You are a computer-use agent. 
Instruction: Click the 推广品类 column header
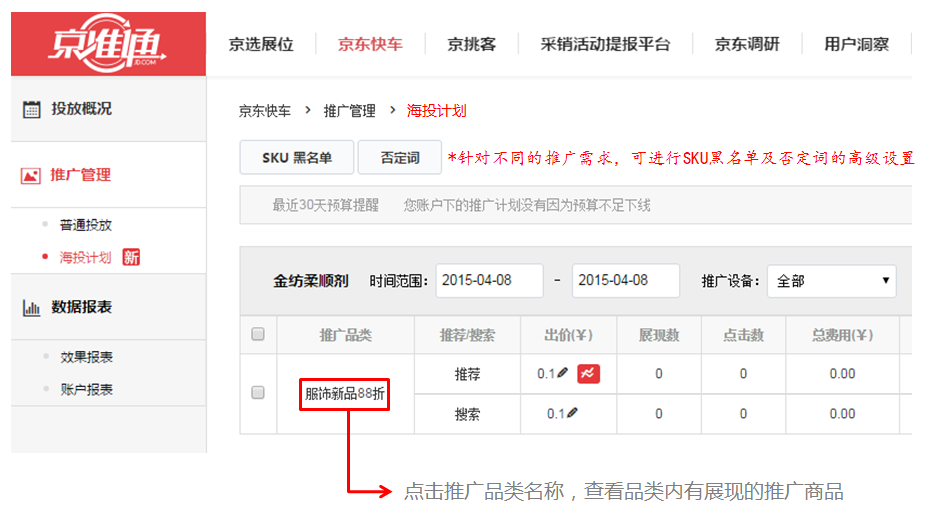point(346,336)
